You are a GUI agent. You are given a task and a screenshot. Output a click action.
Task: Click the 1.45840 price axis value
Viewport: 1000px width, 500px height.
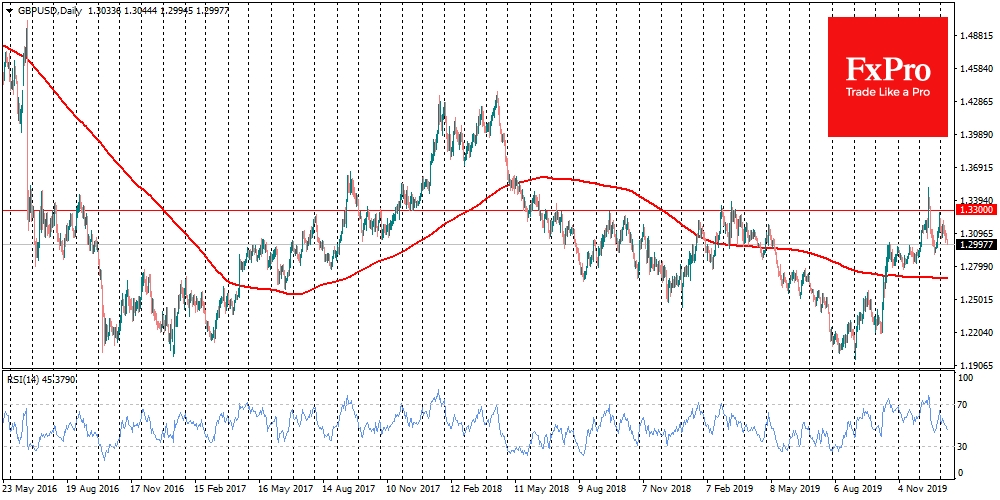(x=975, y=69)
